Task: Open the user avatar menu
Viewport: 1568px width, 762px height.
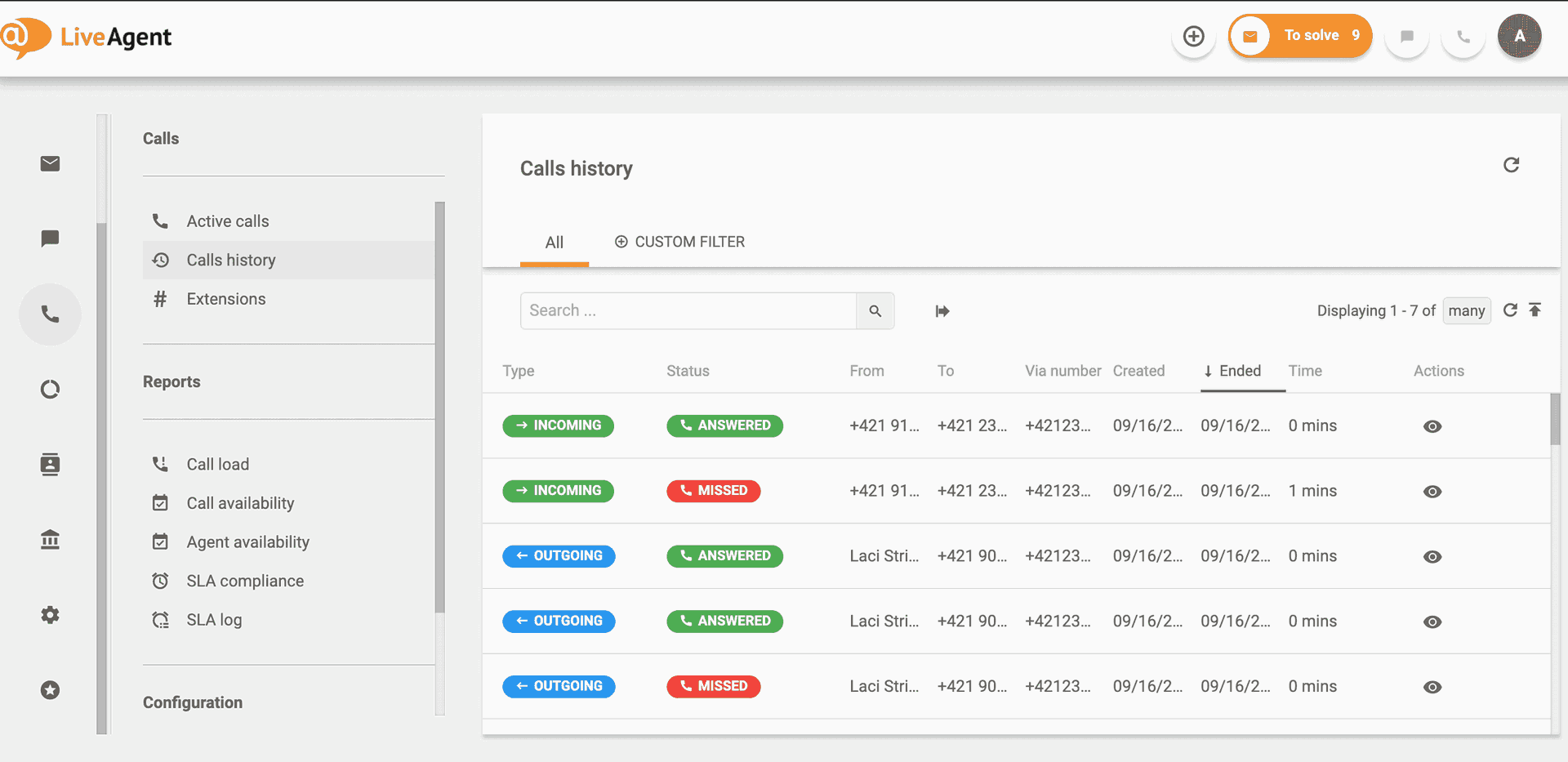Action: coord(1519,36)
